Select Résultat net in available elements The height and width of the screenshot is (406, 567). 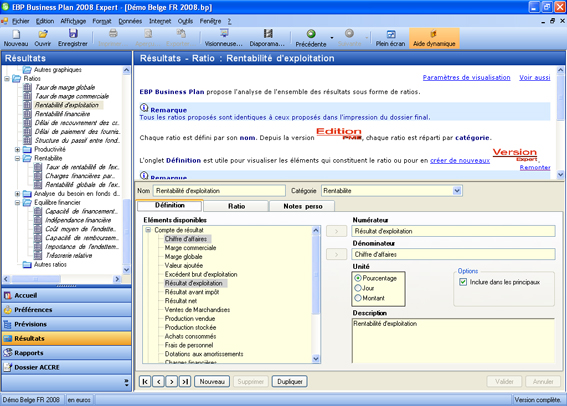pyautogui.click(x=181, y=301)
